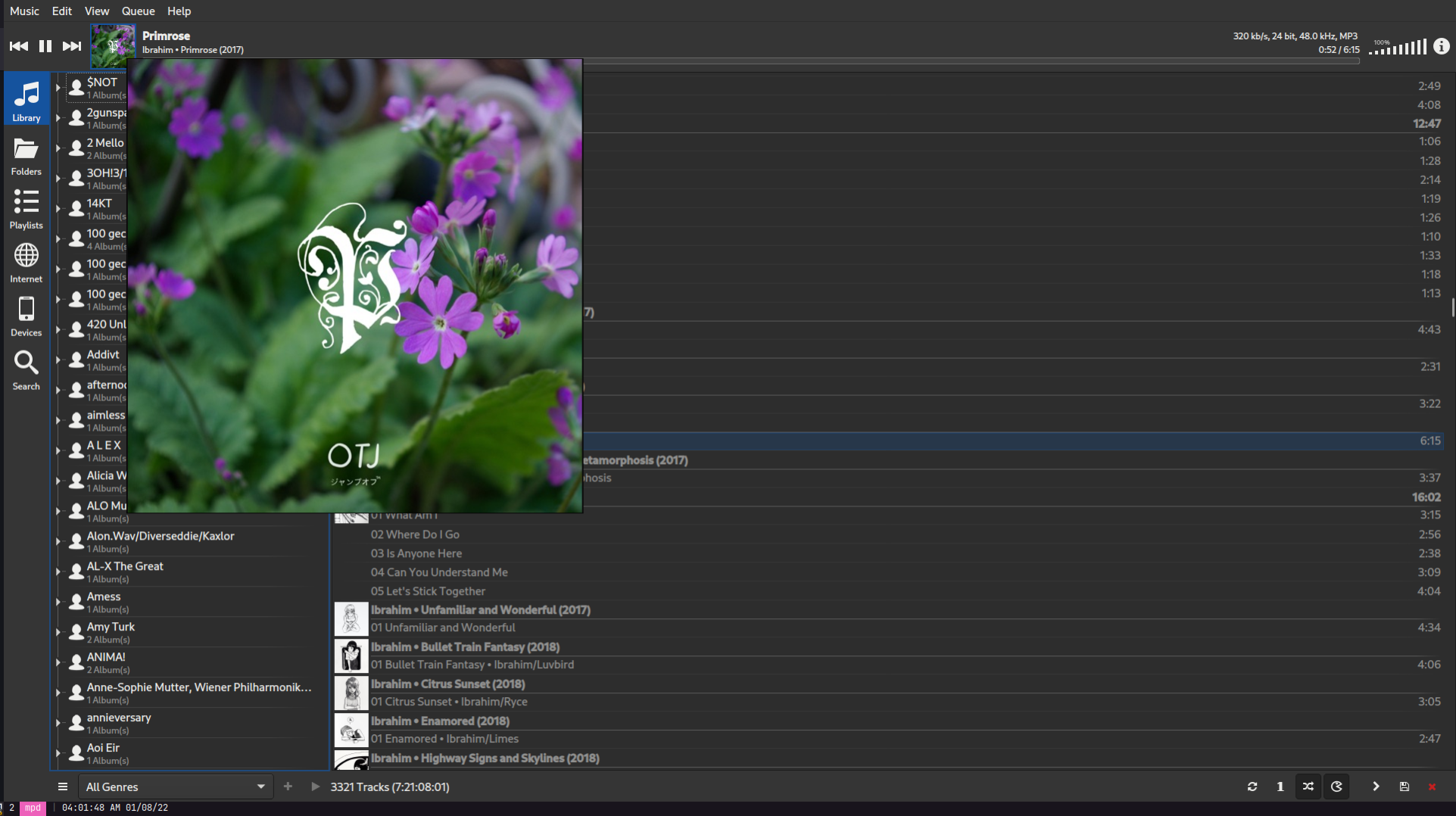Open the Folders view in sidebar

pyautogui.click(x=27, y=156)
